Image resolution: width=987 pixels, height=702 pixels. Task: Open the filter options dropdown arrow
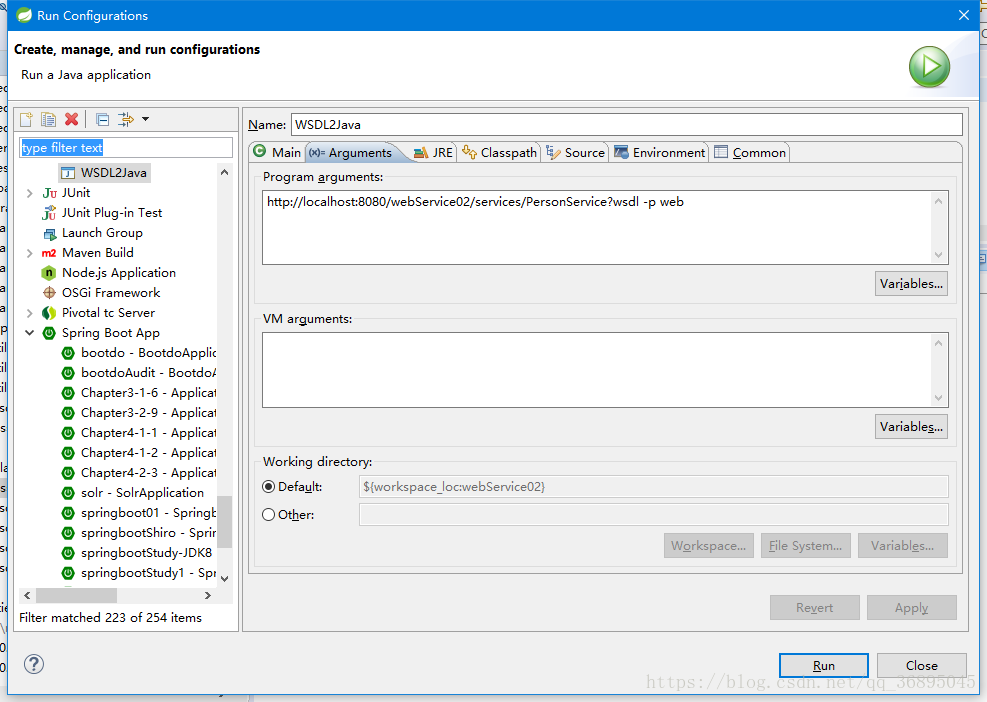(145, 119)
